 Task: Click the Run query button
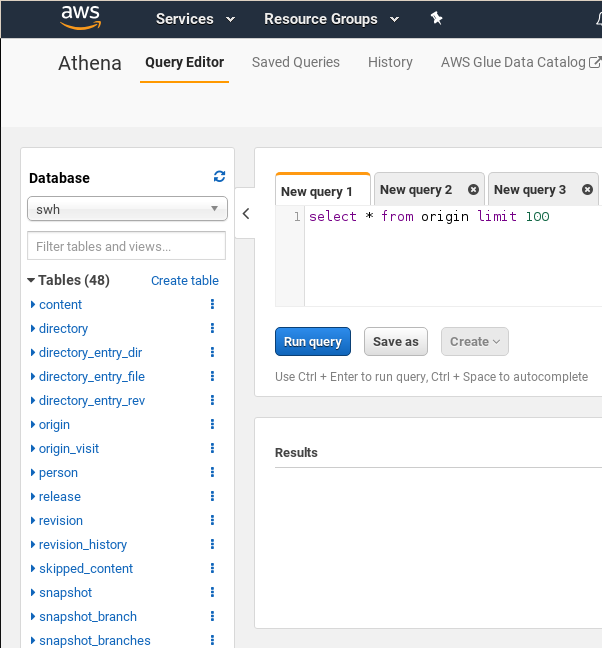(313, 342)
